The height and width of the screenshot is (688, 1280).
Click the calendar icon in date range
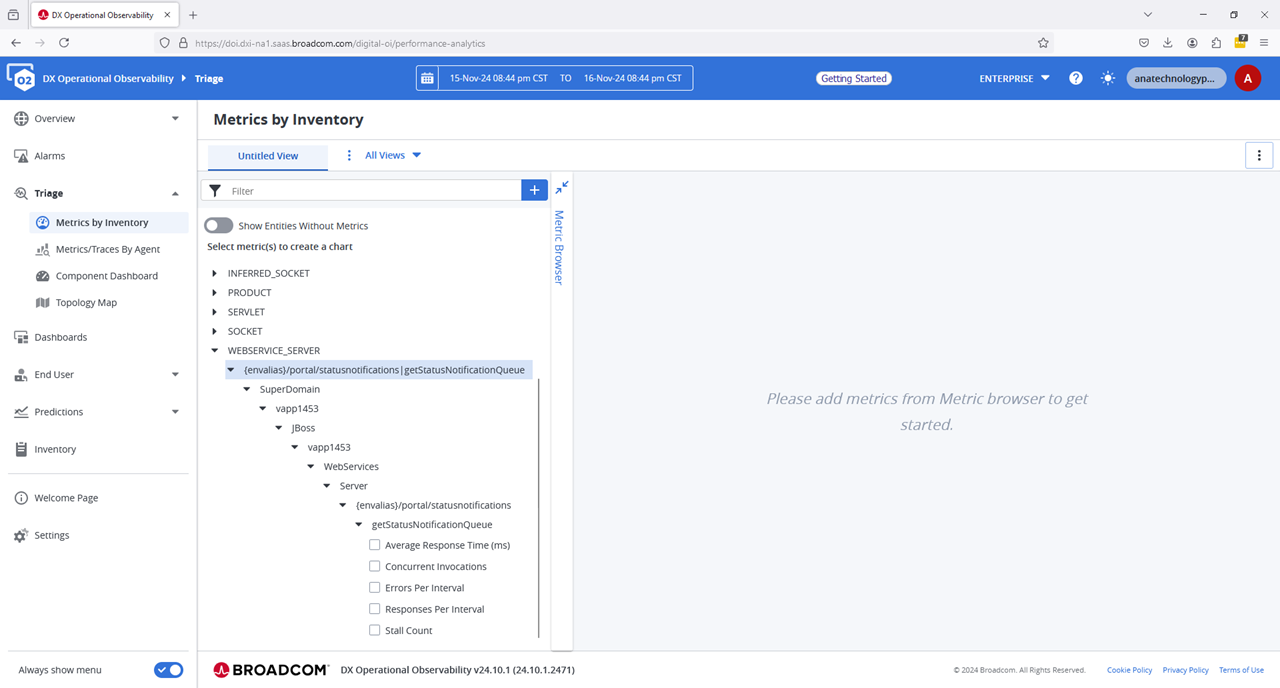tap(428, 78)
